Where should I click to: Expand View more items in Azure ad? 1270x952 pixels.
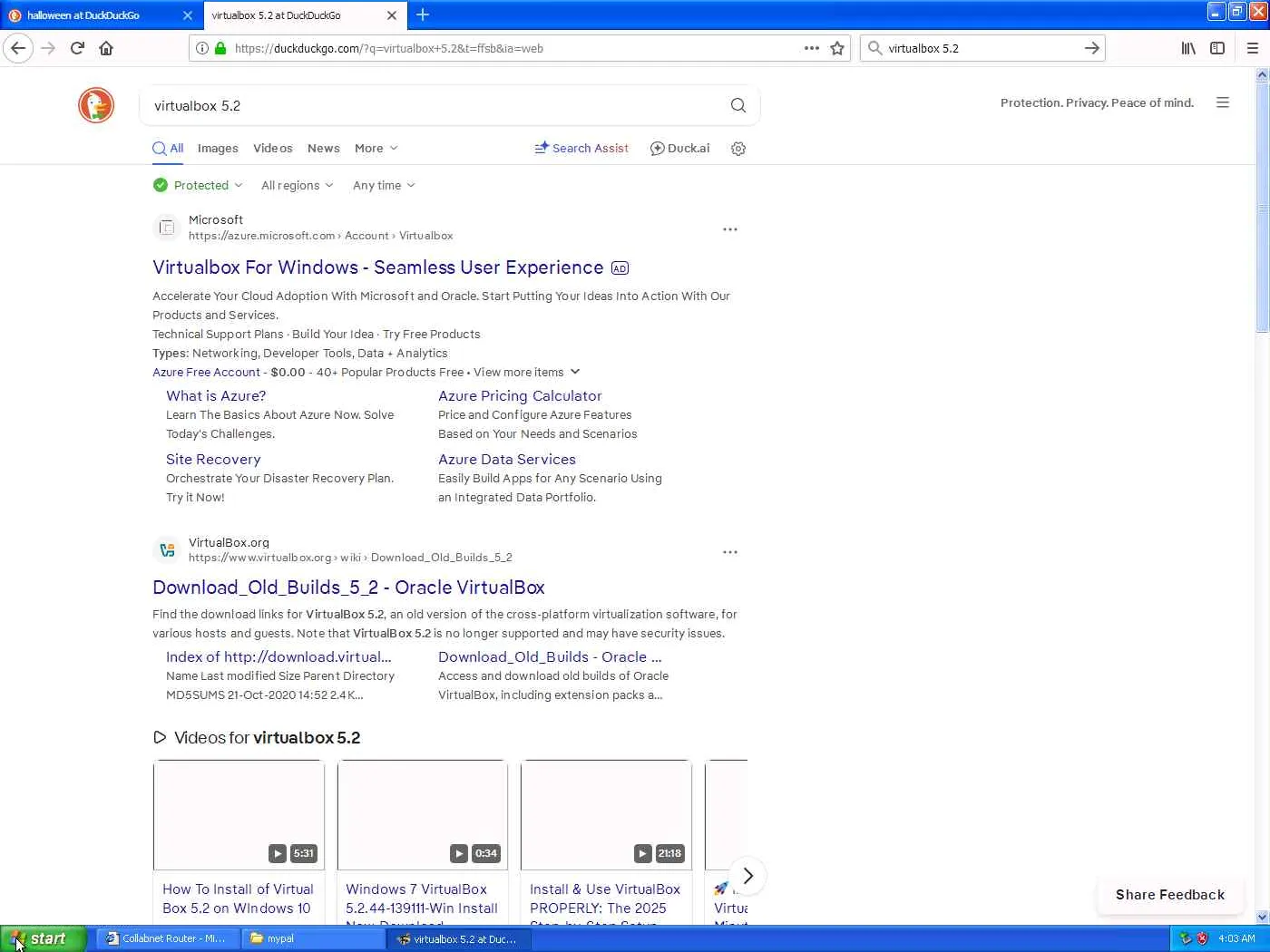527,373
